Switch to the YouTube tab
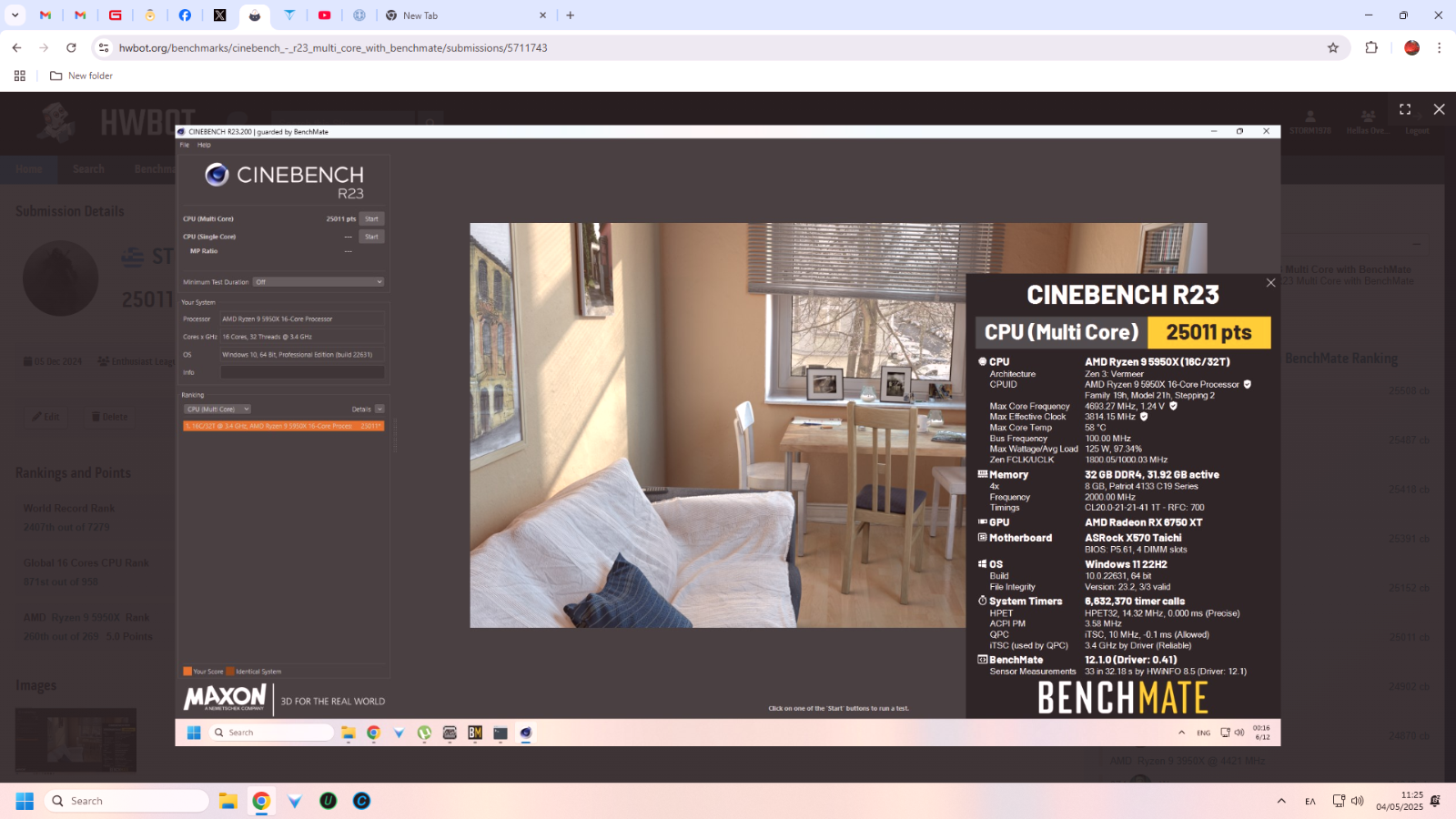This screenshot has width=1456, height=819. [325, 15]
